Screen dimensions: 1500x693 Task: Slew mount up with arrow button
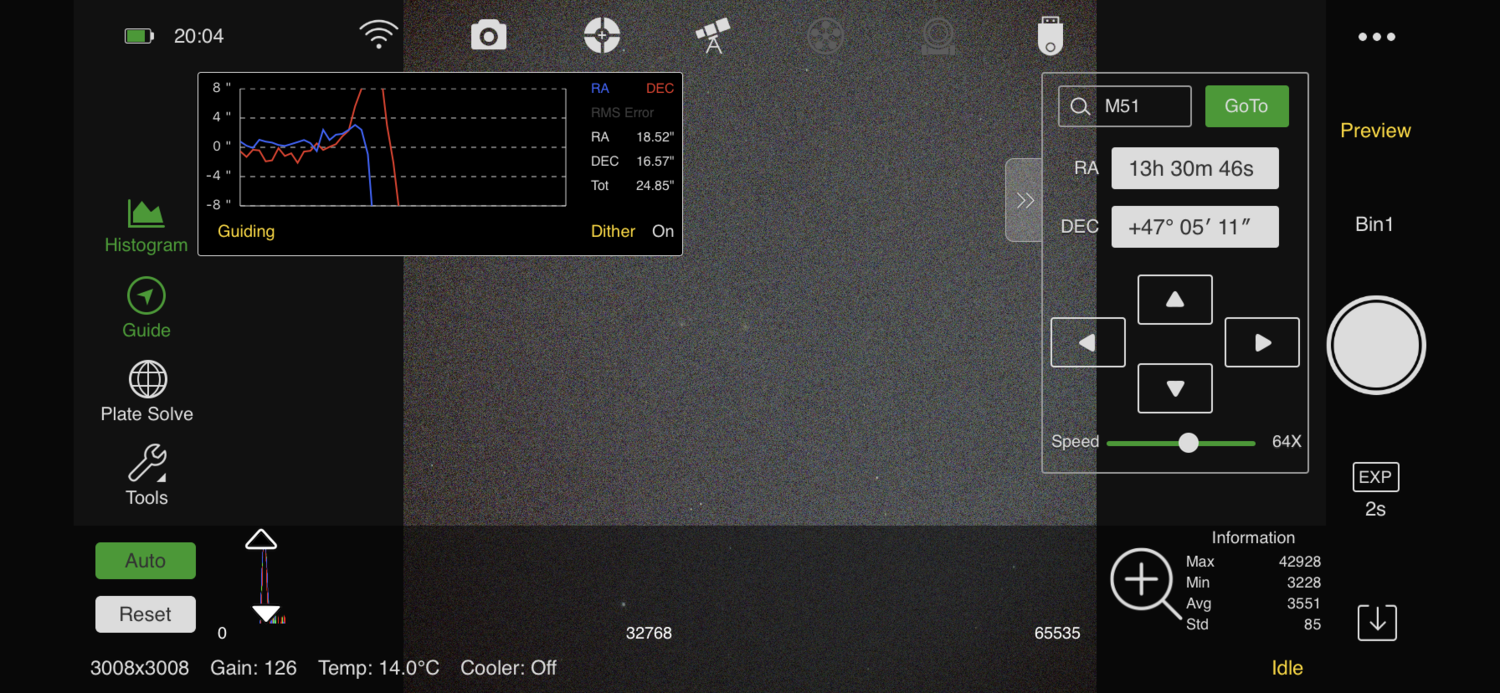1175,299
